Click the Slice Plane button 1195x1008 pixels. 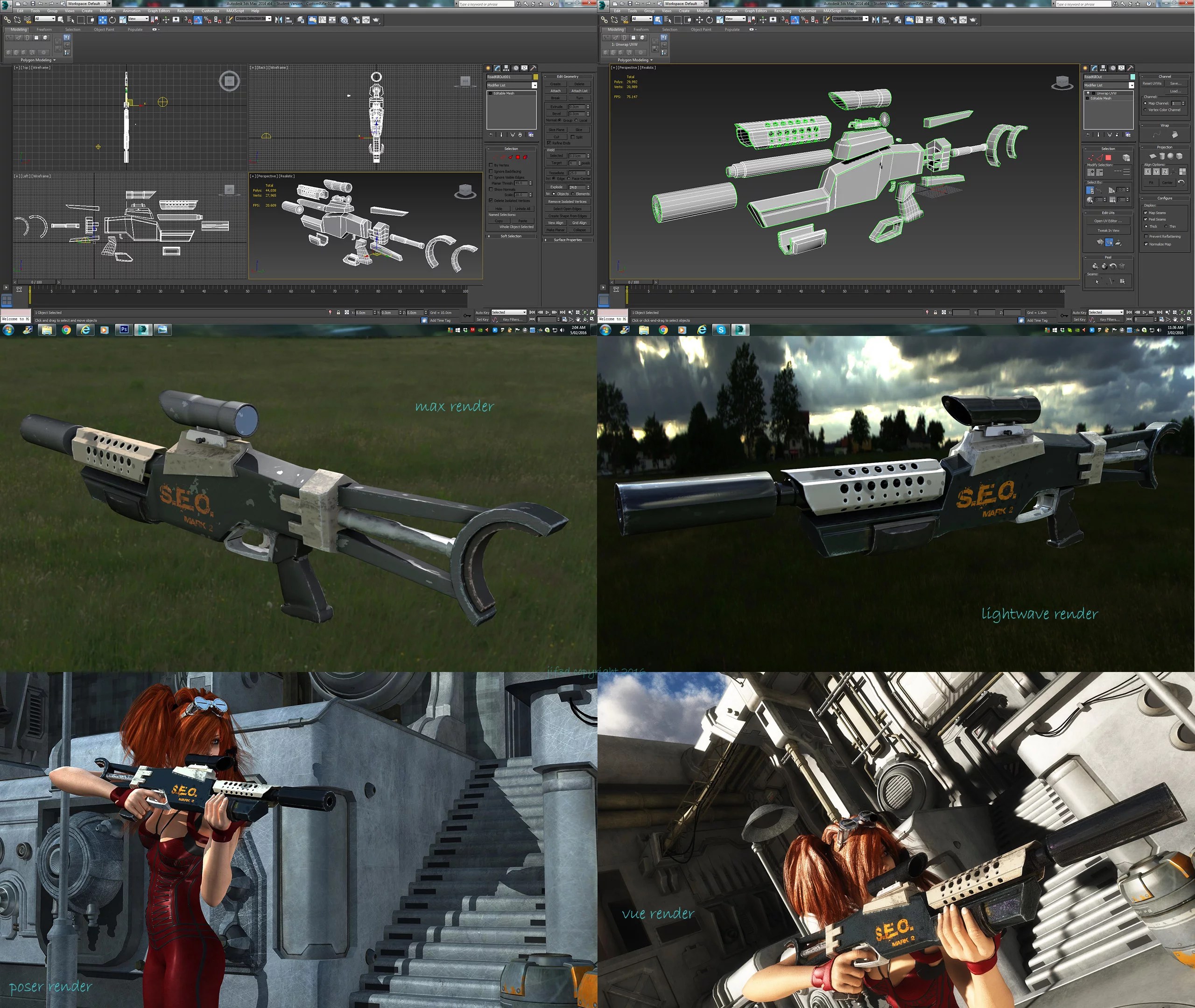pos(556,130)
